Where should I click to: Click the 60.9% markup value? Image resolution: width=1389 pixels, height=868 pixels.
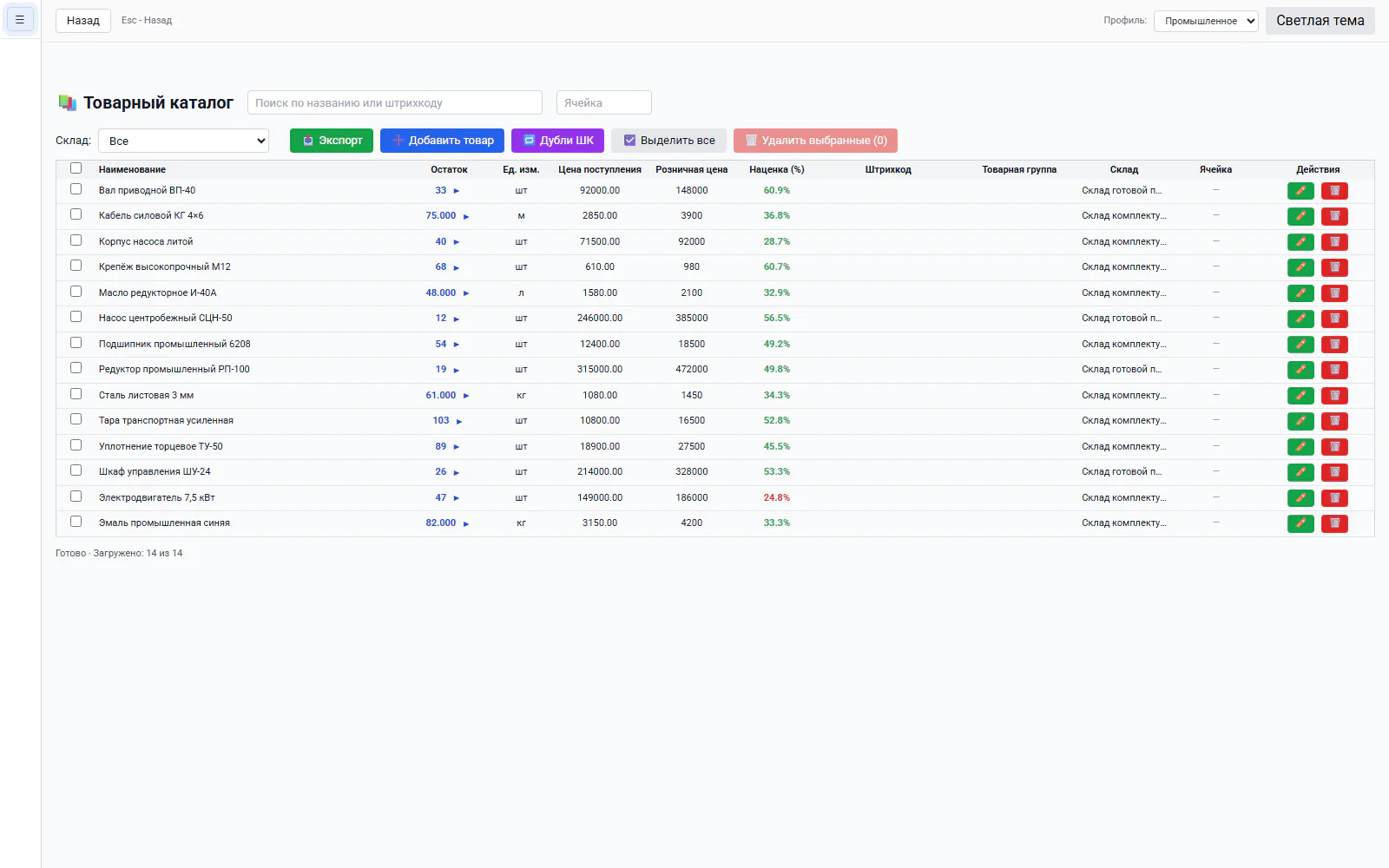[x=777, y=191]
